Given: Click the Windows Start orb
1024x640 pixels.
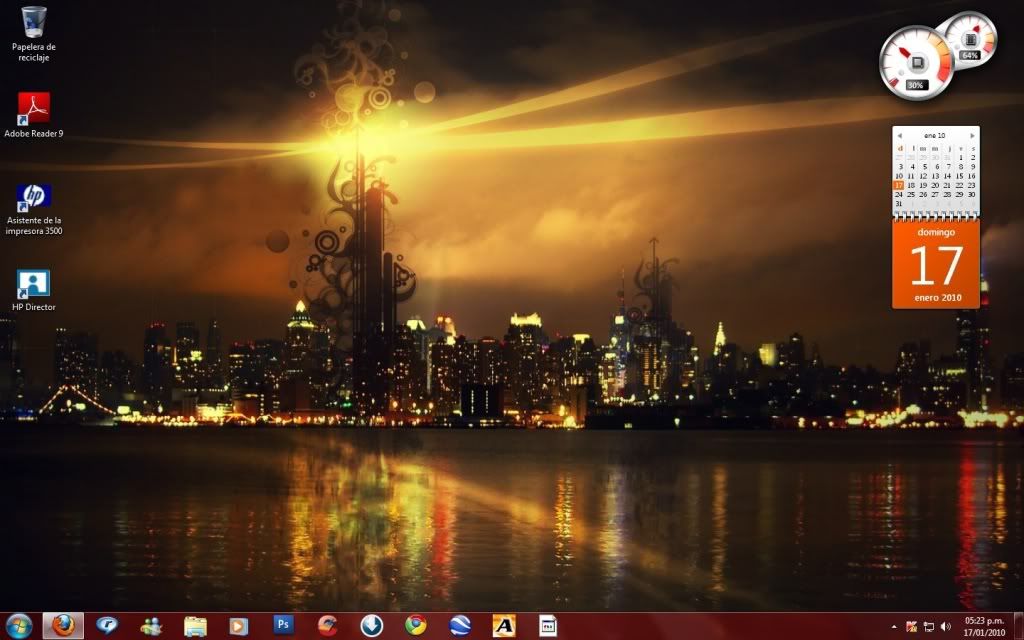Looking at the screenshot, I should coord(18,625).
